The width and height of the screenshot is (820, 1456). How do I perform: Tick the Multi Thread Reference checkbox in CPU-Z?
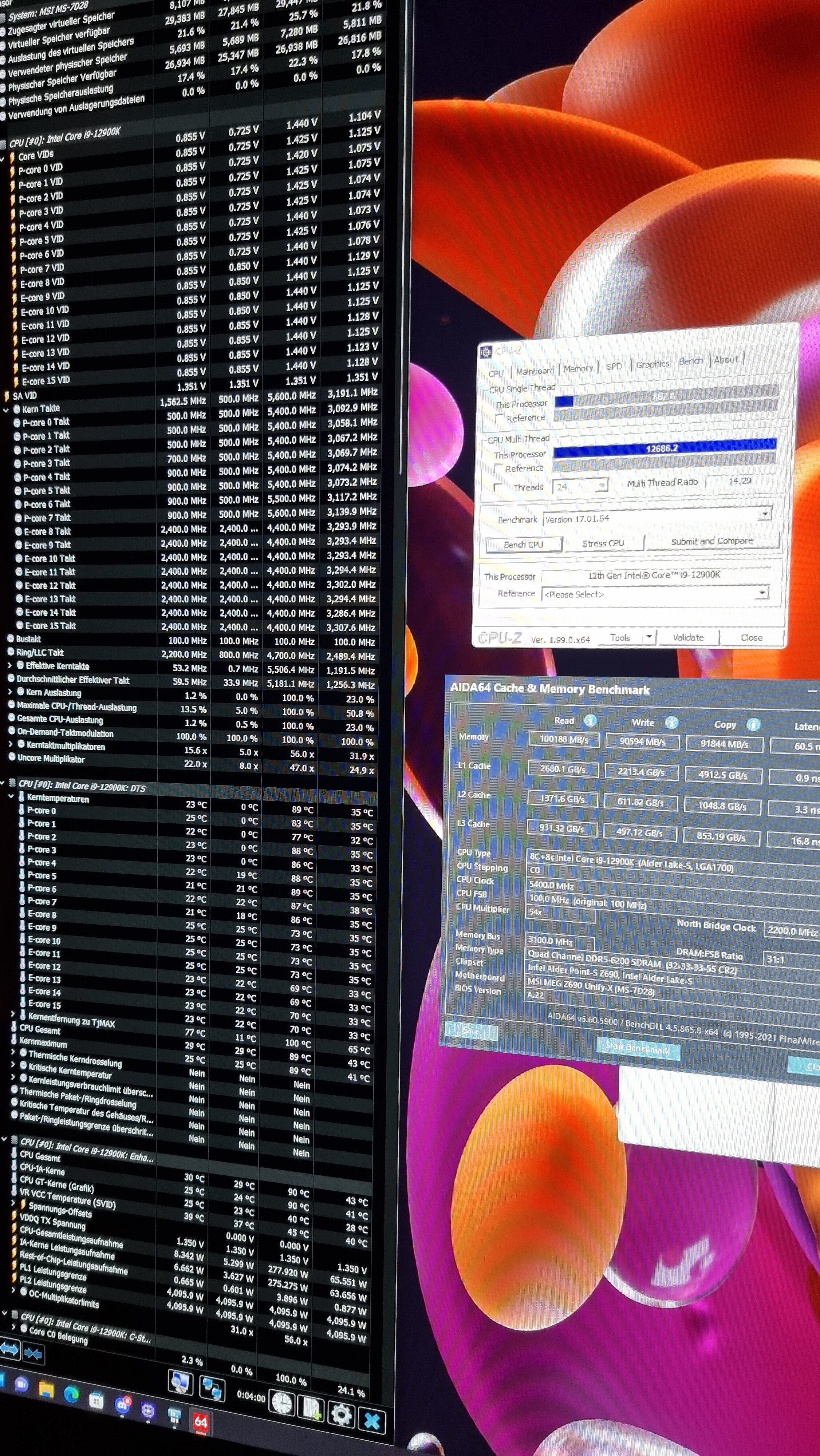click(x=498, y=468)
